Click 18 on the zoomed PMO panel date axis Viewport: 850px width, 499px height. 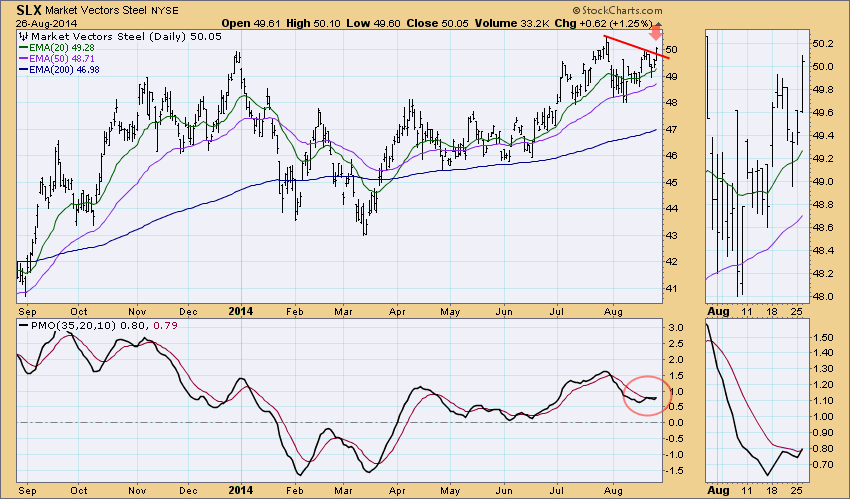[x=772, y=490]
